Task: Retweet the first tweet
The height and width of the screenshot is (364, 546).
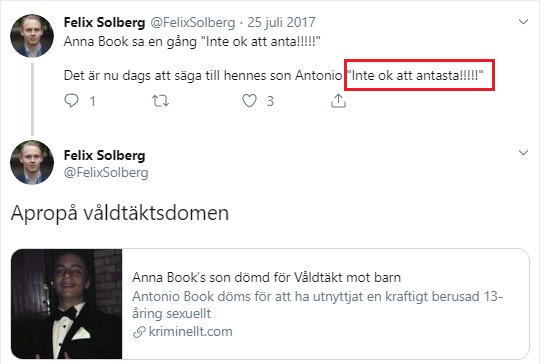Action: pos(161,101)
